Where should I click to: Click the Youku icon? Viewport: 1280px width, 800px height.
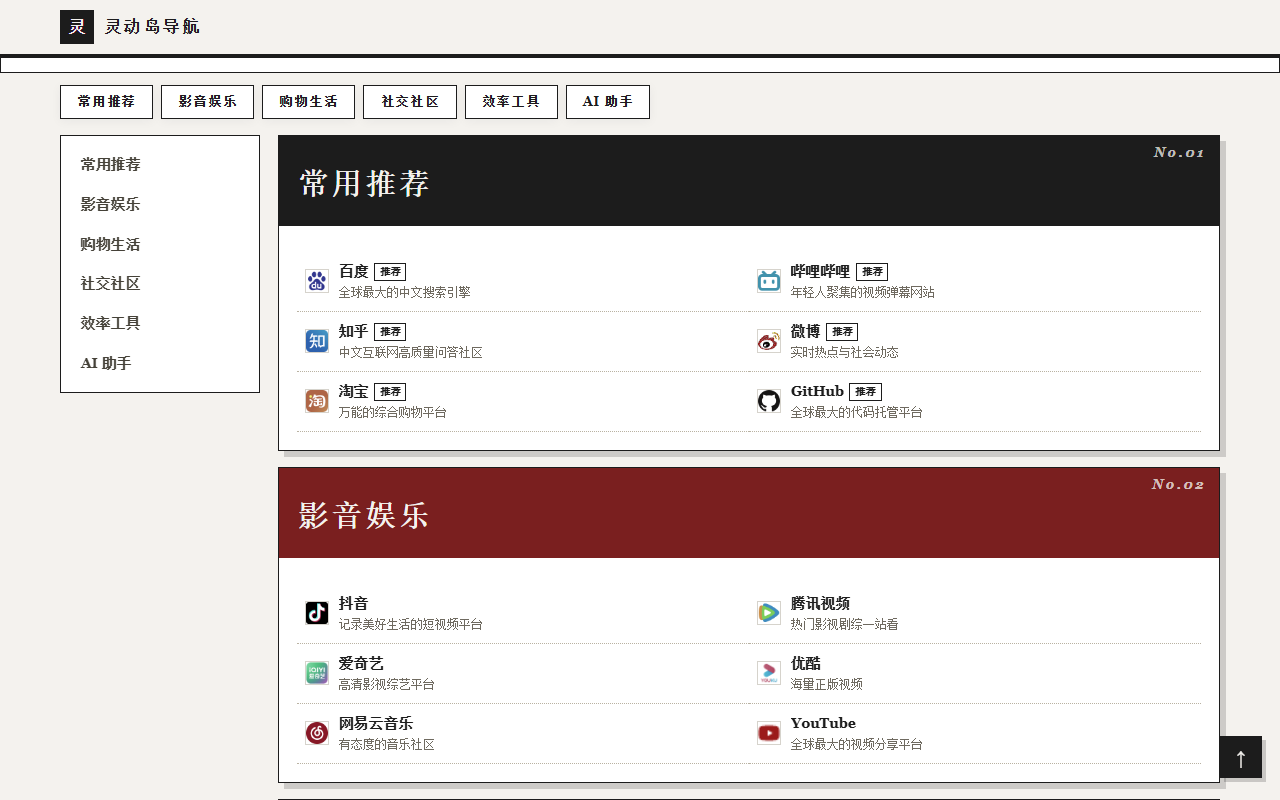769,673
